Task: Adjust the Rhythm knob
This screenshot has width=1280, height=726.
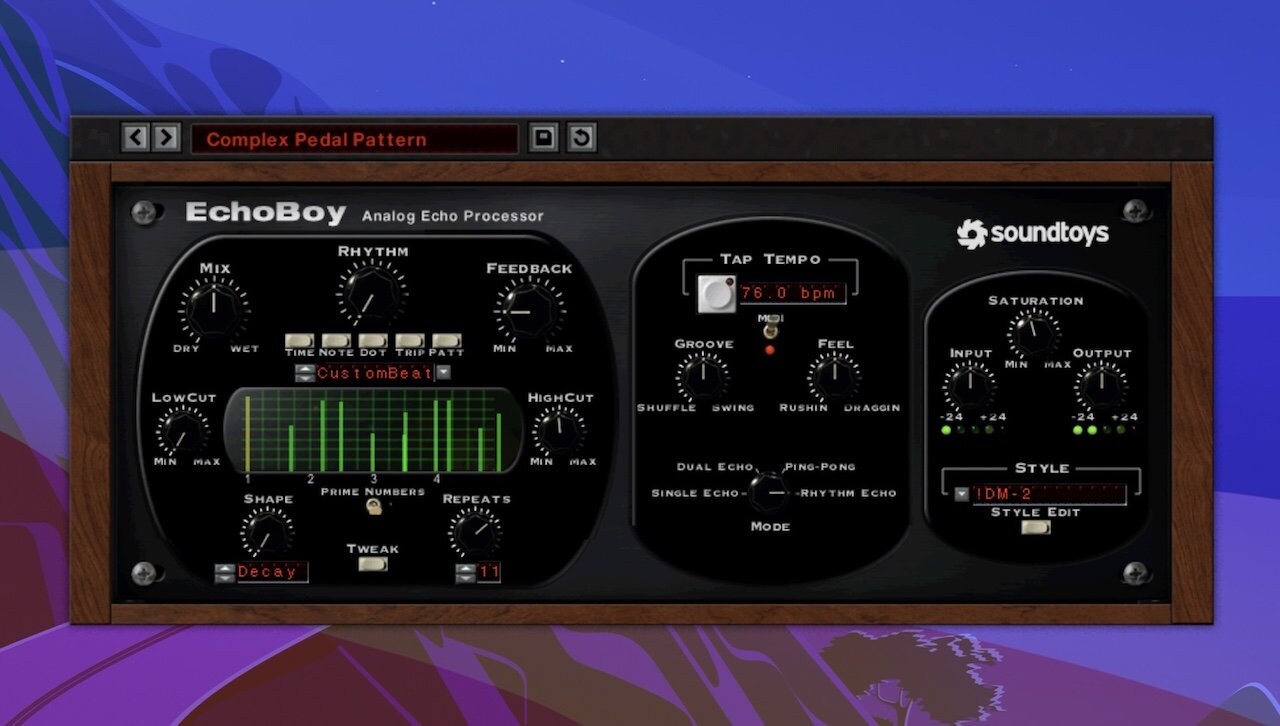Action: click(x=372, y=294)
